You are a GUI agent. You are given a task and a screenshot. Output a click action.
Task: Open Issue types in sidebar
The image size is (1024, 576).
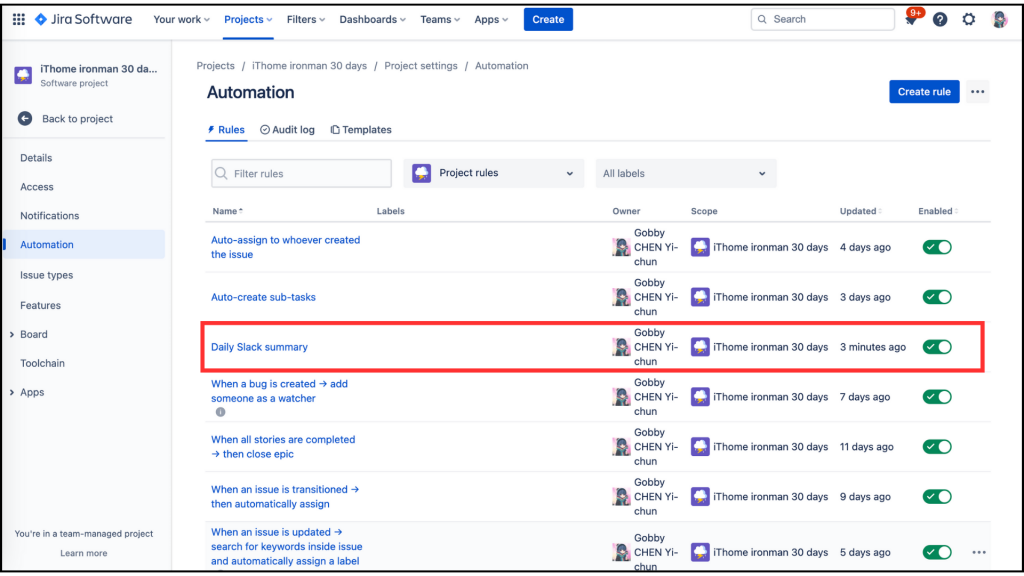46,275
